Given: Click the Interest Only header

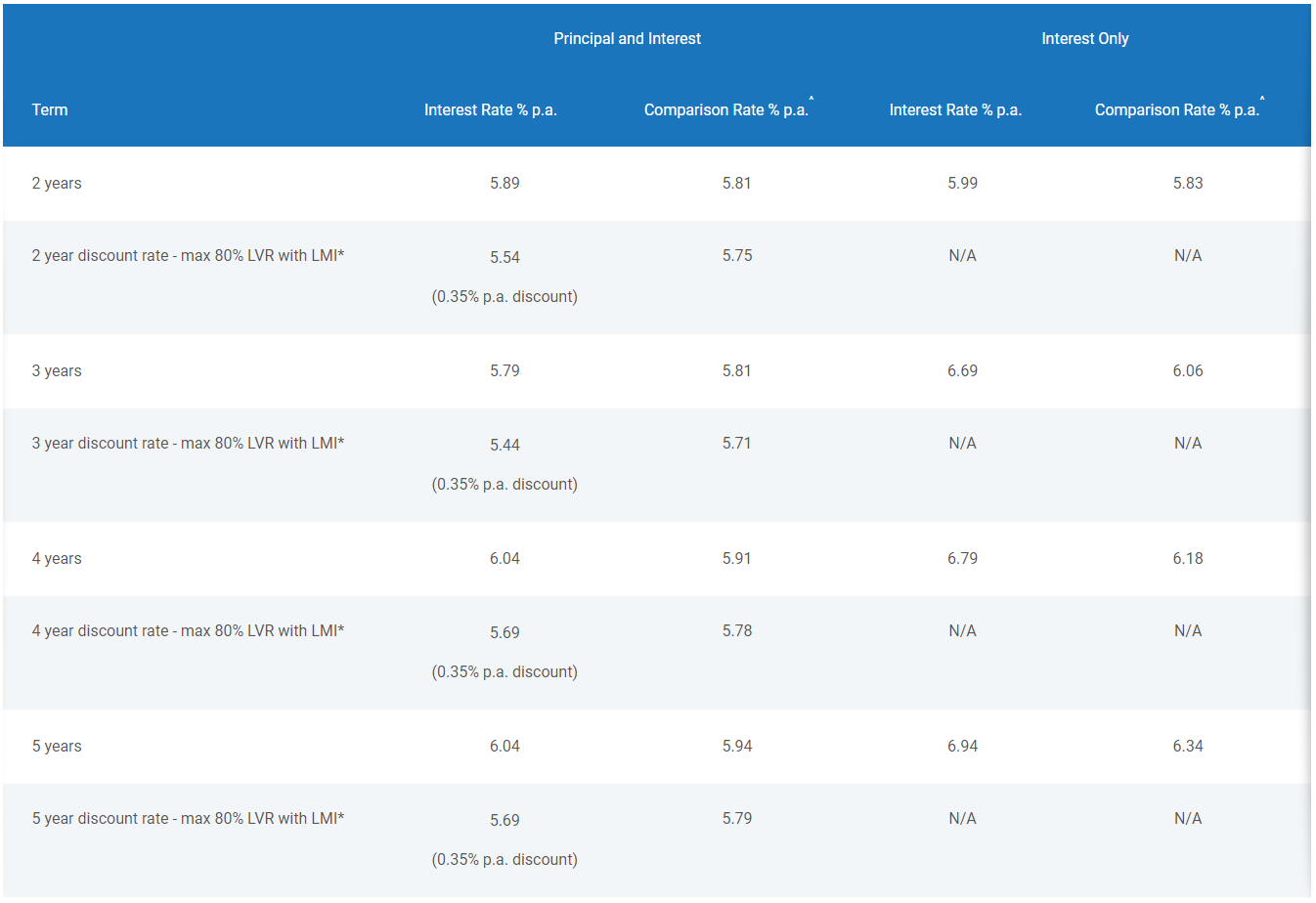Looking at the screenshot, I should pos(1084,39).
